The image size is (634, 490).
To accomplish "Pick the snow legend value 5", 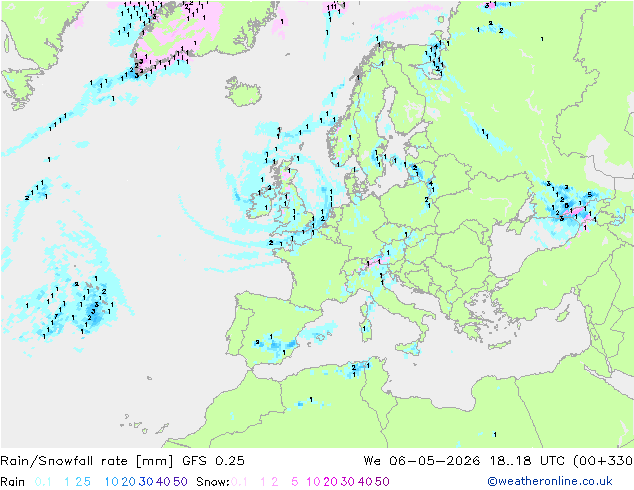I will (295, 482).
